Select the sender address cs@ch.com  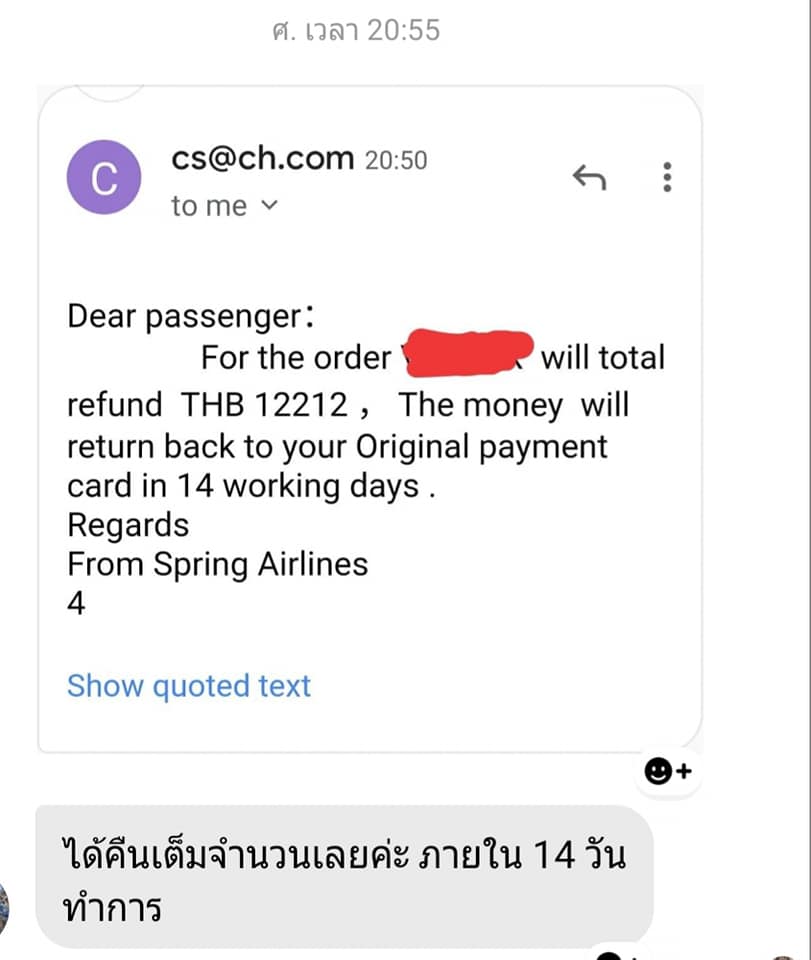click(262, 158)
